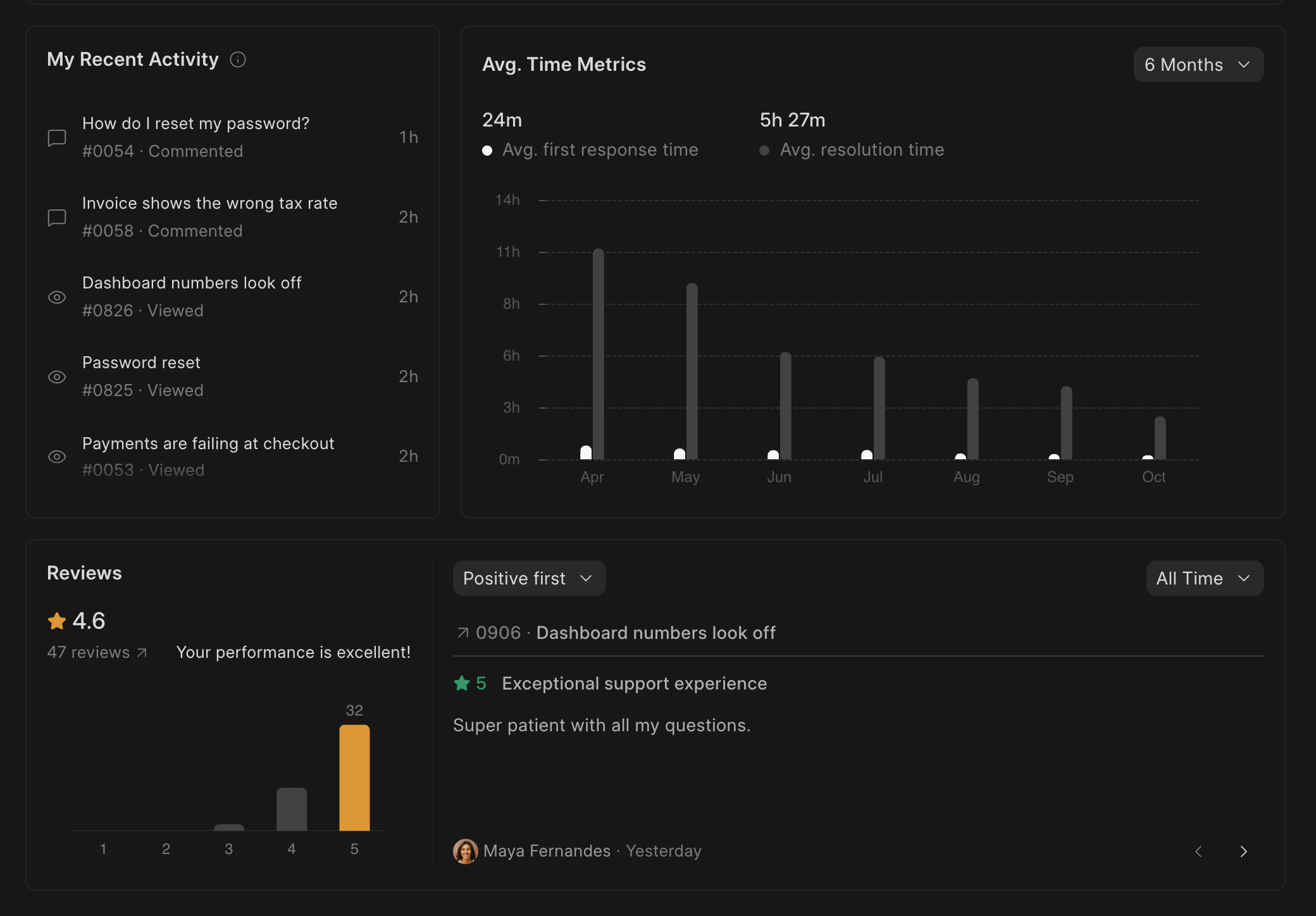Click eye icon for Payments failing at checkout
Screen dimensions: 1316x916
(x=57, y=456)
